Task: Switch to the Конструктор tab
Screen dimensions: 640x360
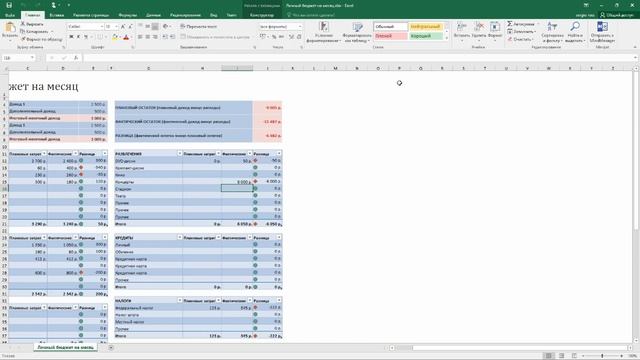Action: coord(262,15)
